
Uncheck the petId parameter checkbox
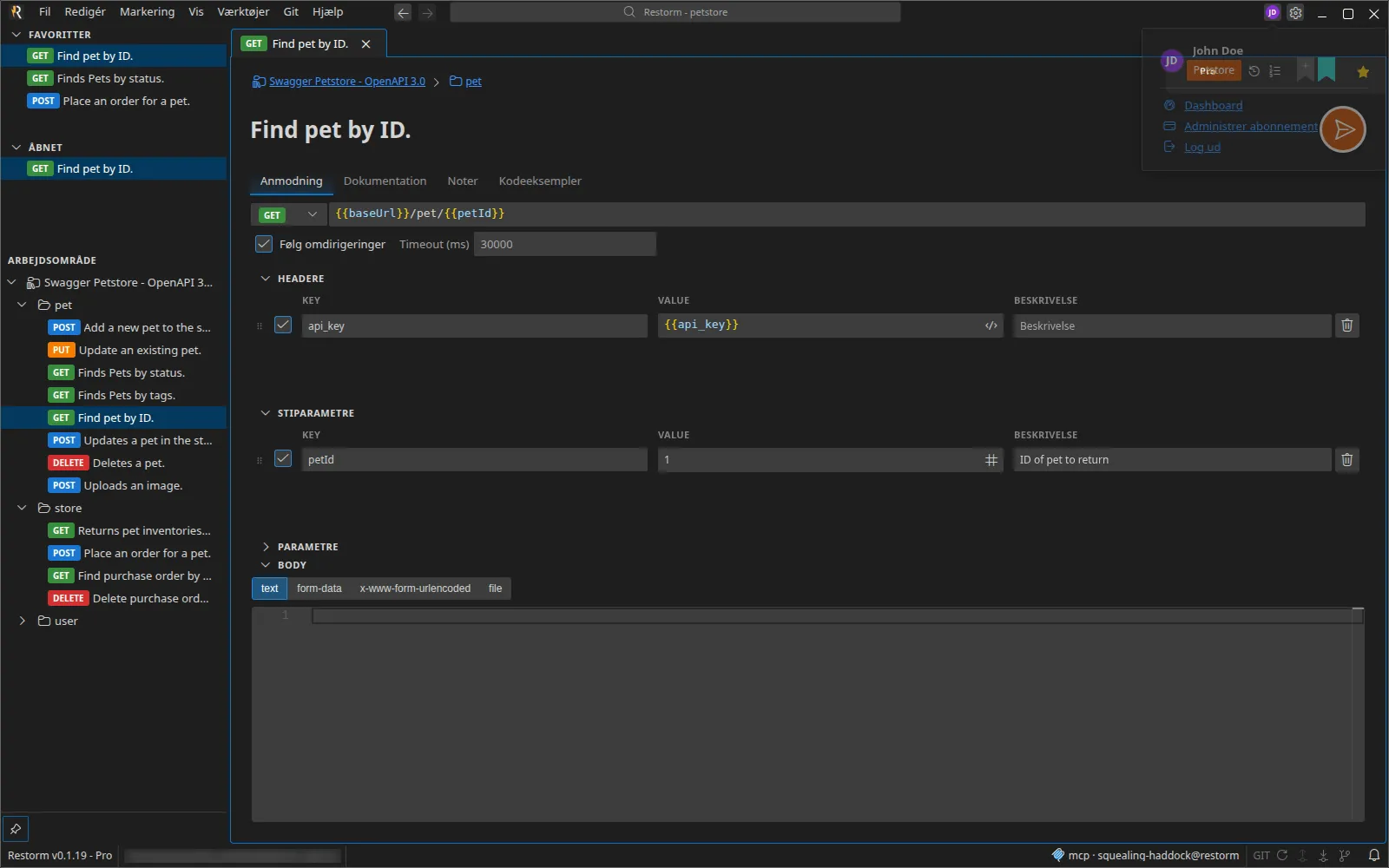point(283,458)
